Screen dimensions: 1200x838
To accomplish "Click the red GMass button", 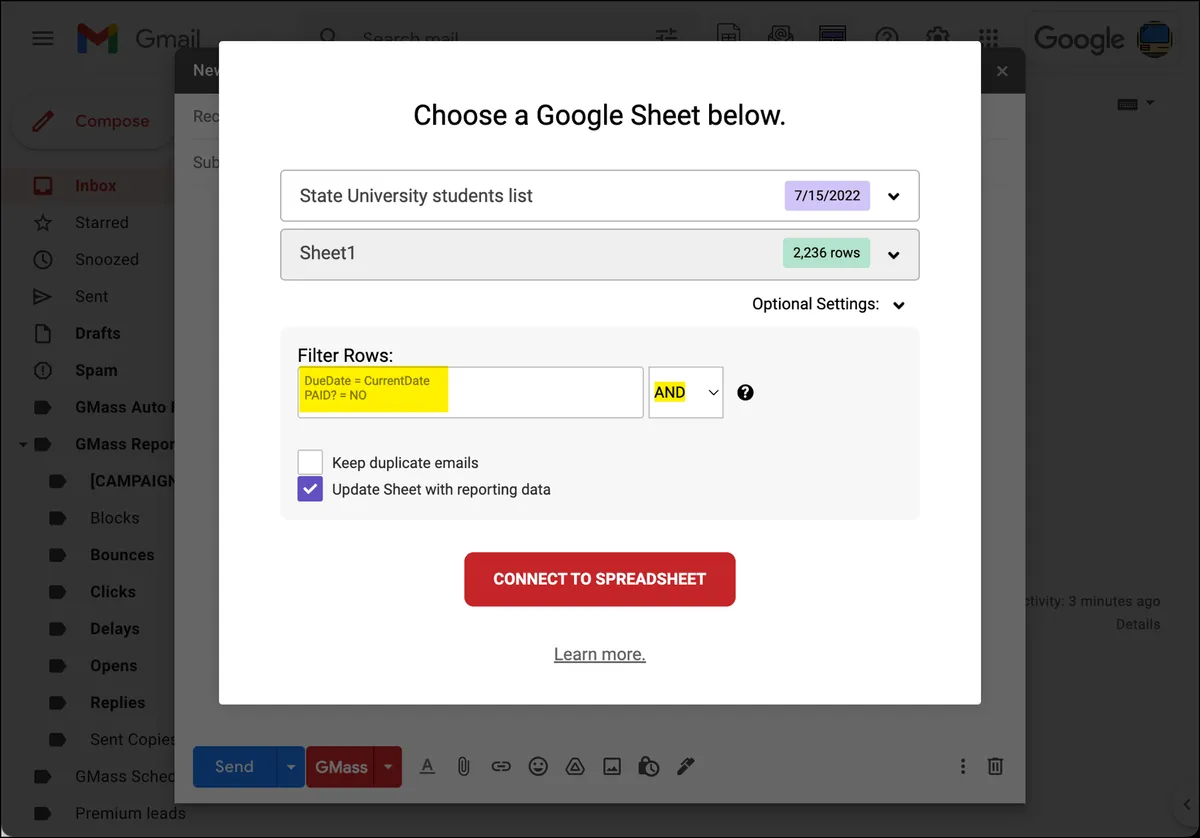I will pyautogui.click(x=341, y=767).
